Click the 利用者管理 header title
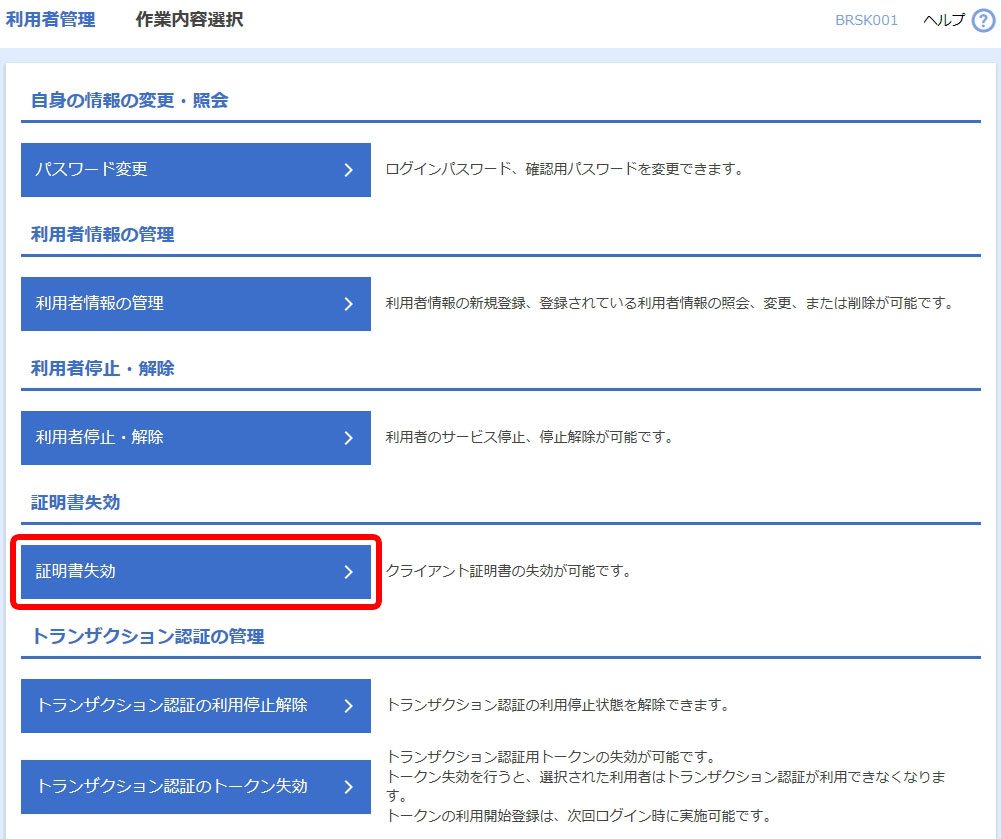Image resolution: width=1001 pixels, height=839 pixels. tap(50, 20)
